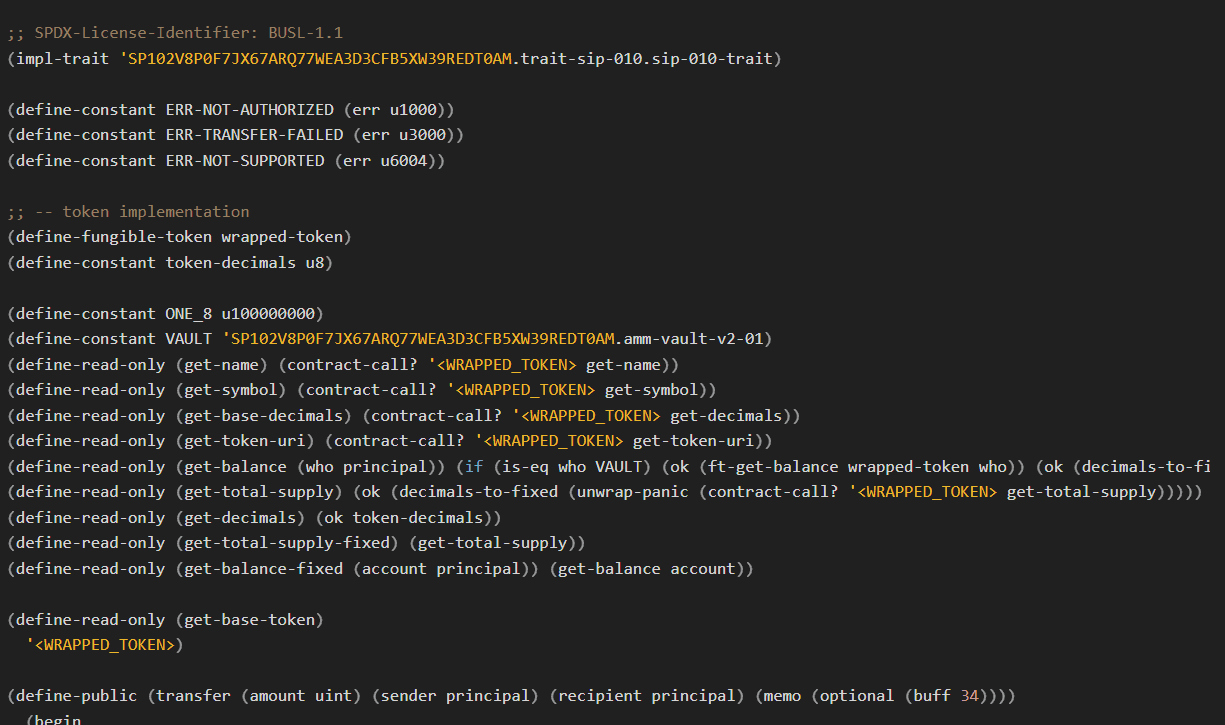
Task: Select the token-decimals constant value u8
Action: click(315, 262)
